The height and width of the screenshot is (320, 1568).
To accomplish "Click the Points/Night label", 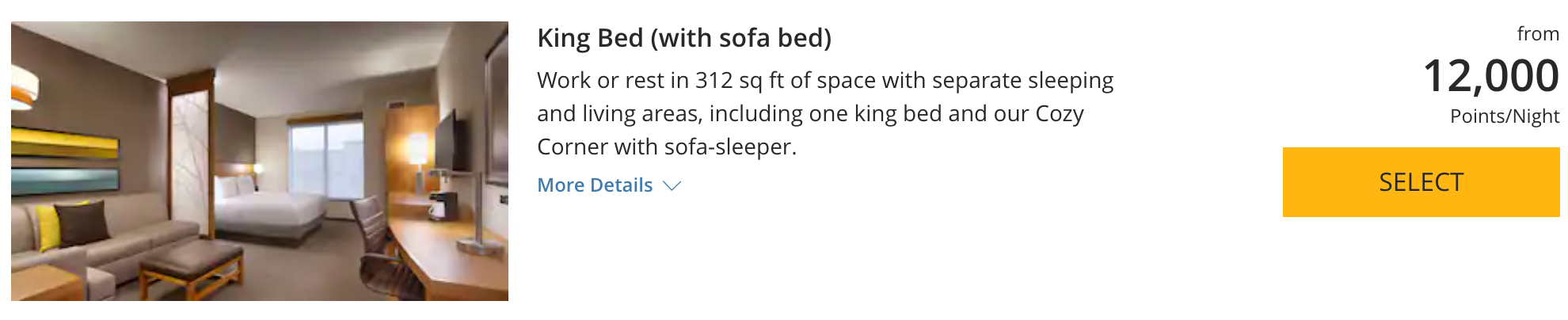I will (x=1504, y=116).
